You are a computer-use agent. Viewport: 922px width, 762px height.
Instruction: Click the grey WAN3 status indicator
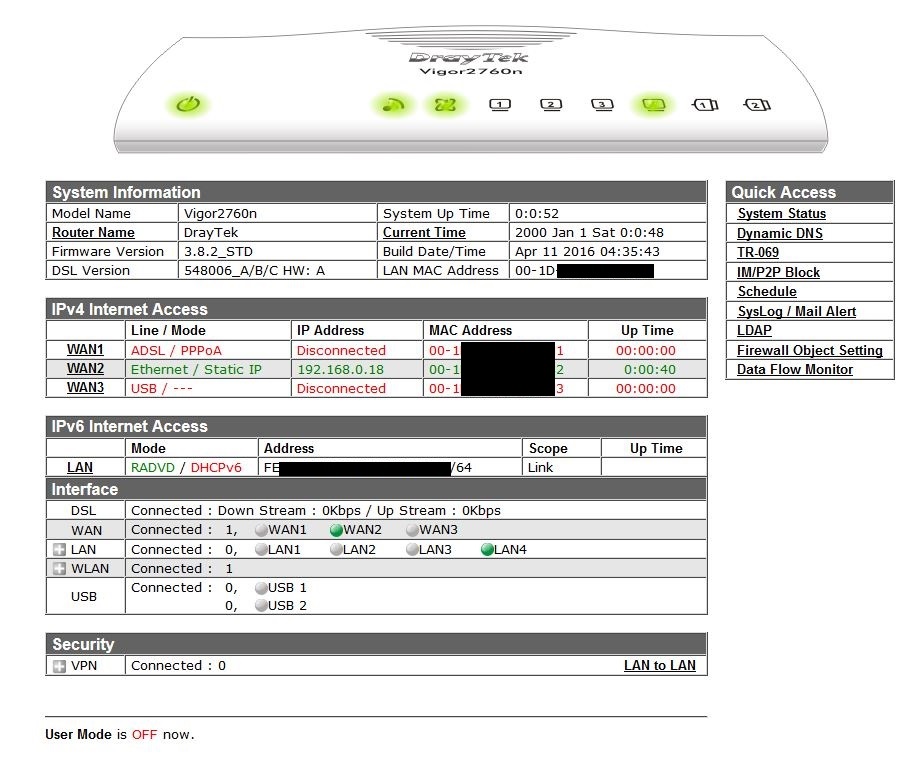point(412,530)
